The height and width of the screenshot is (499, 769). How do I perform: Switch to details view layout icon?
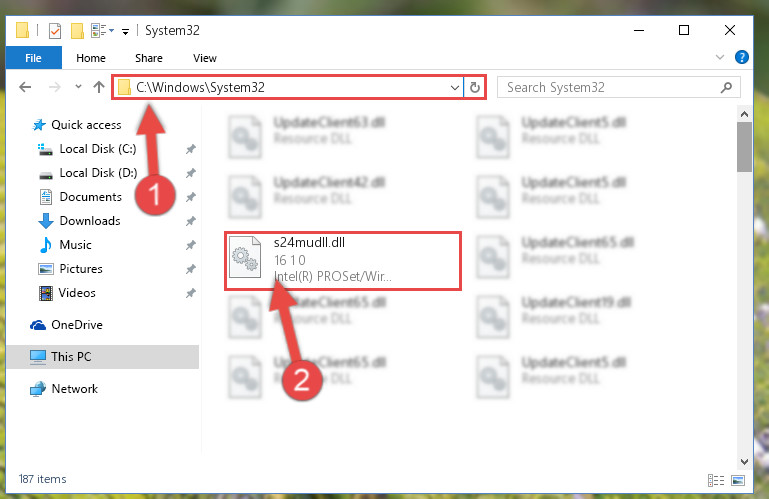(x=716, y=480)
